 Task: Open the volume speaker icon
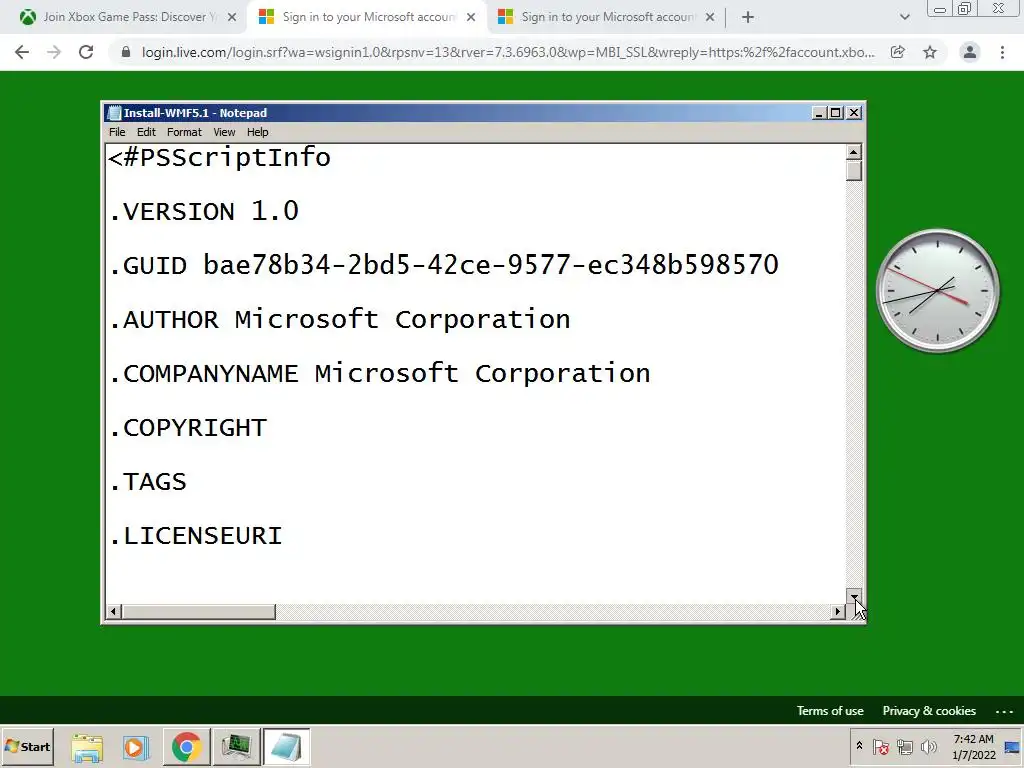[929, 746]
